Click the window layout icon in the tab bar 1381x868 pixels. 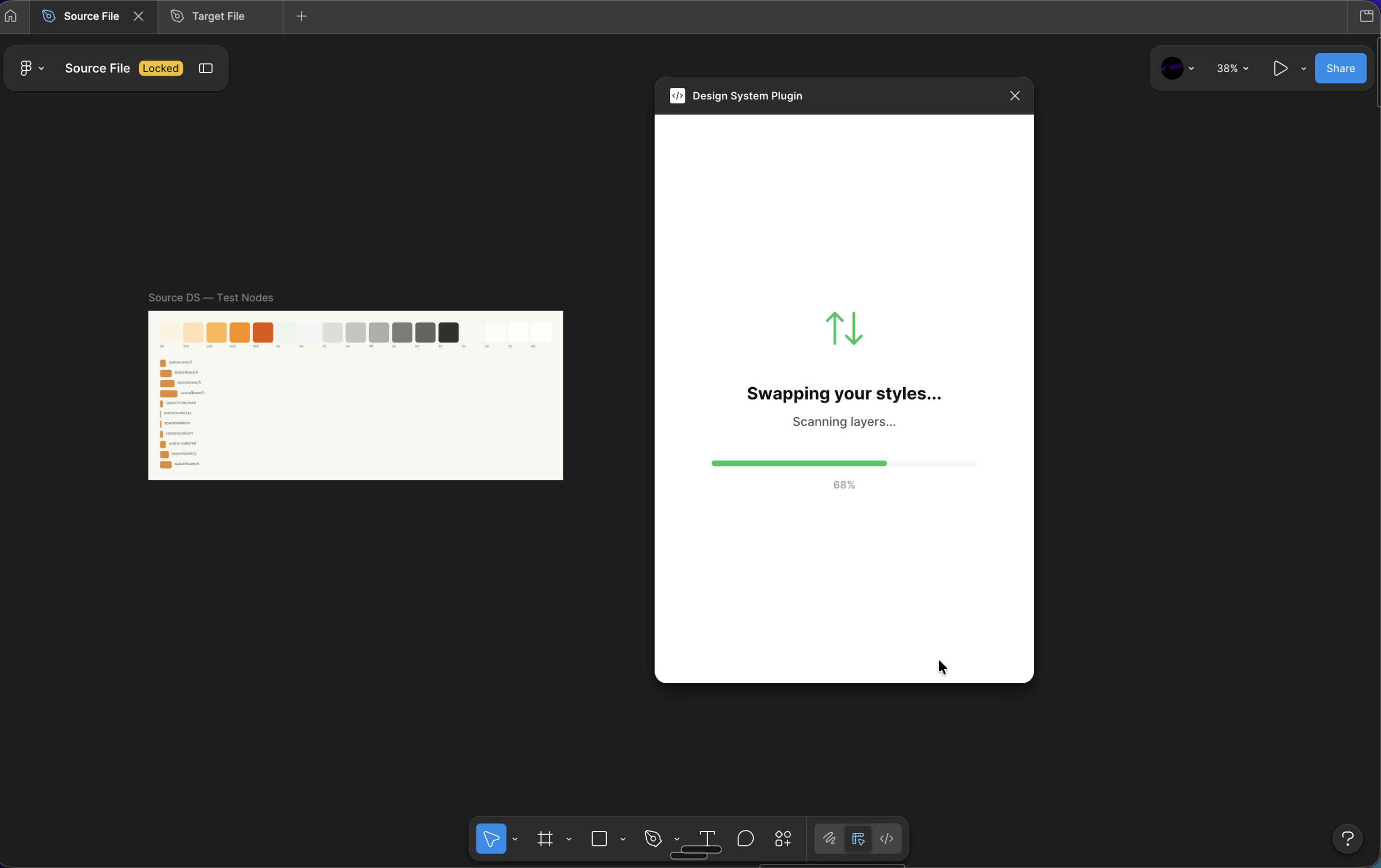(x=1367, y=16)
